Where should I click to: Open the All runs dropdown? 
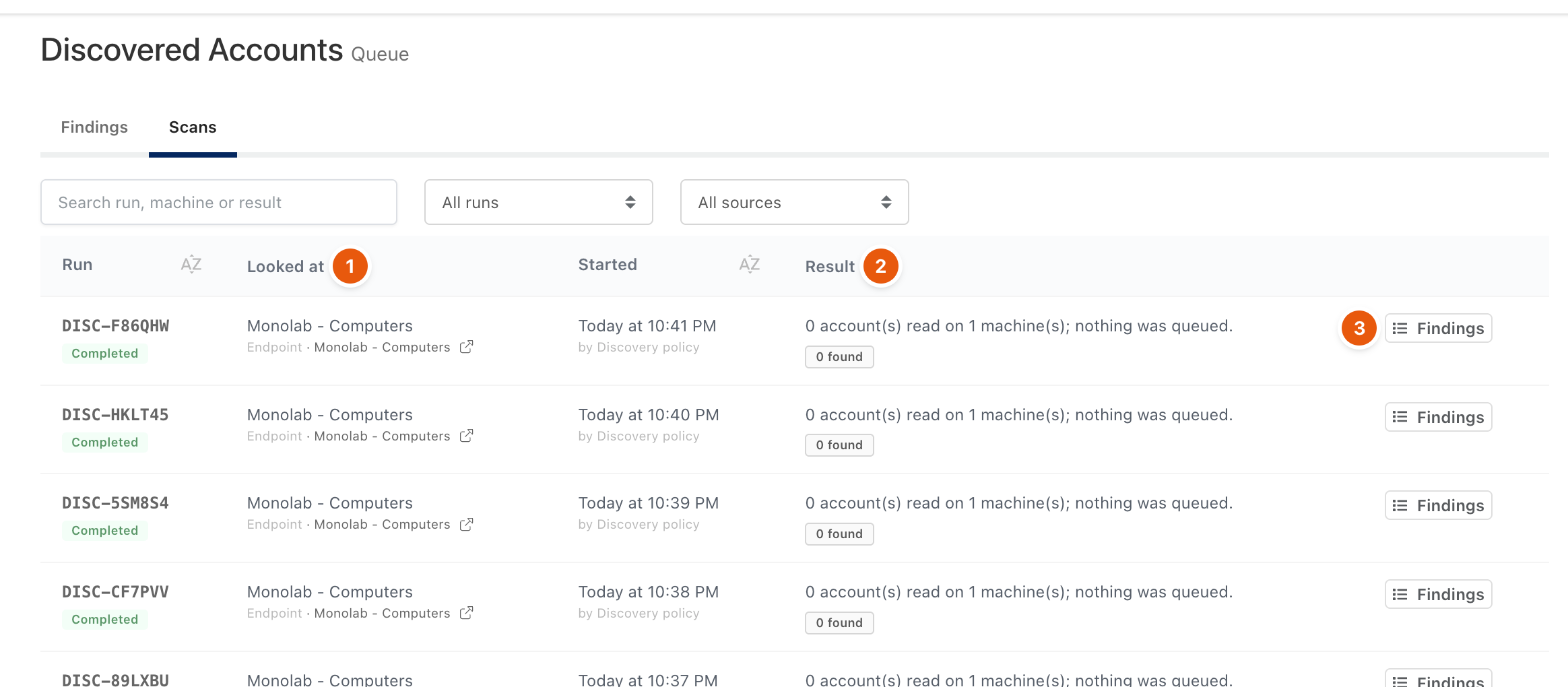pos(539,202)
